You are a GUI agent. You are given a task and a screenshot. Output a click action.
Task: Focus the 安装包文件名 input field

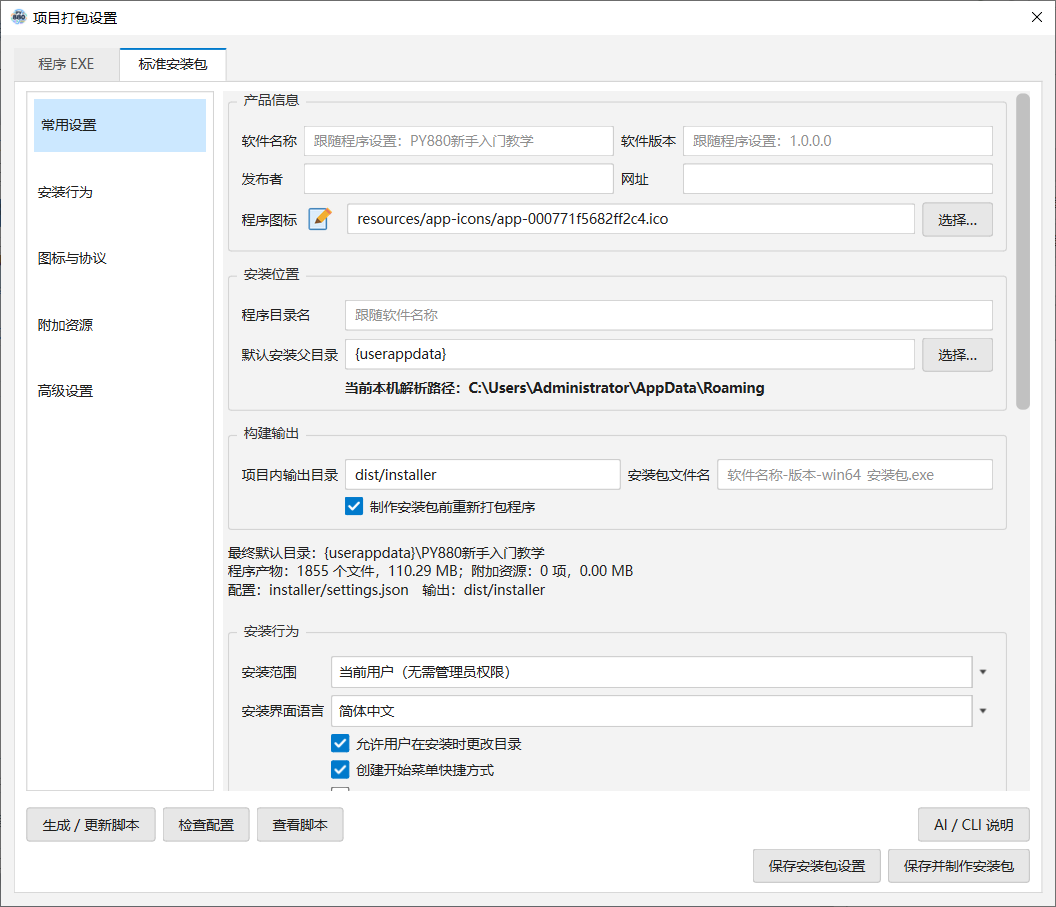tap(855, 475)
